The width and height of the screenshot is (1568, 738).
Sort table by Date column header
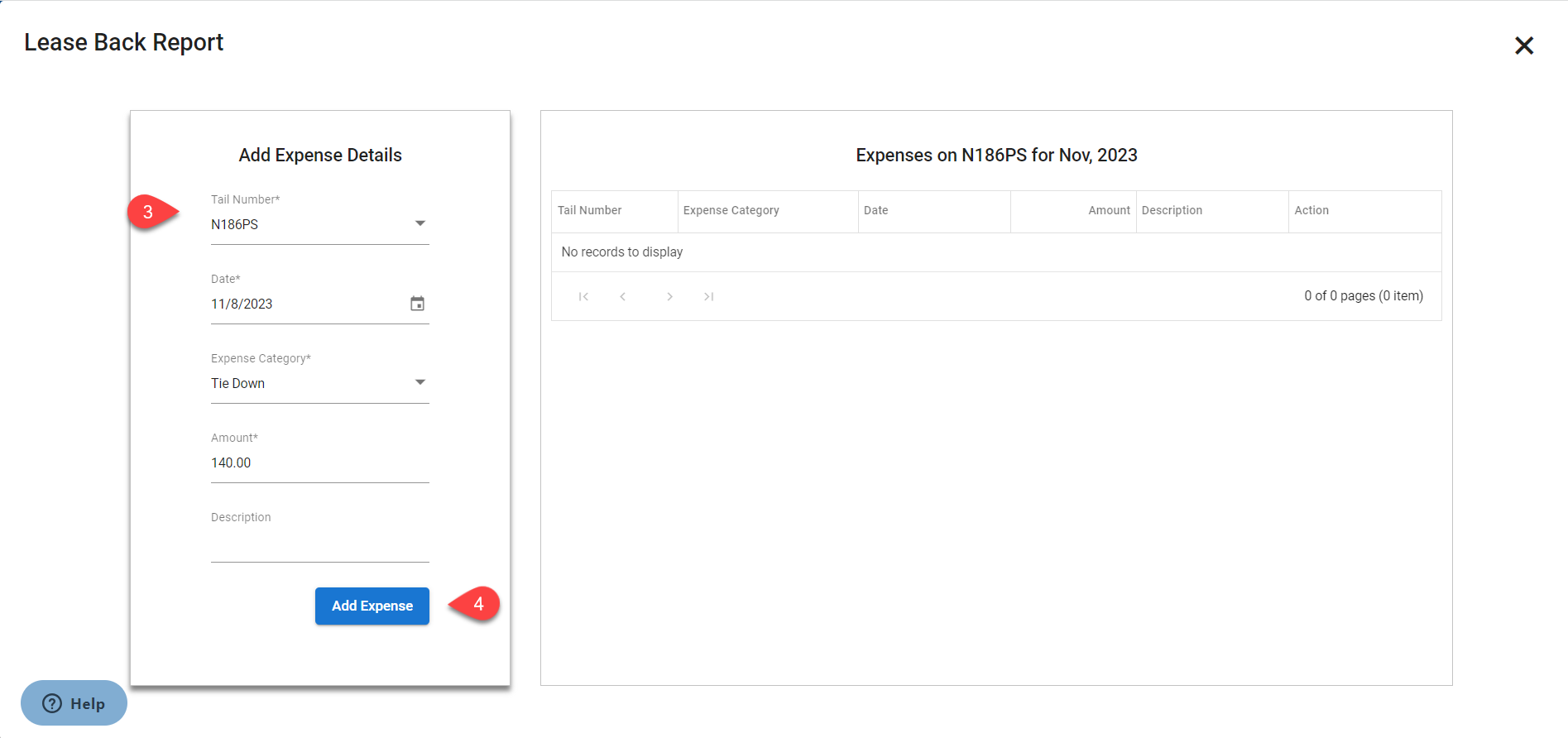pyautogui.click(x=875, y=211)
